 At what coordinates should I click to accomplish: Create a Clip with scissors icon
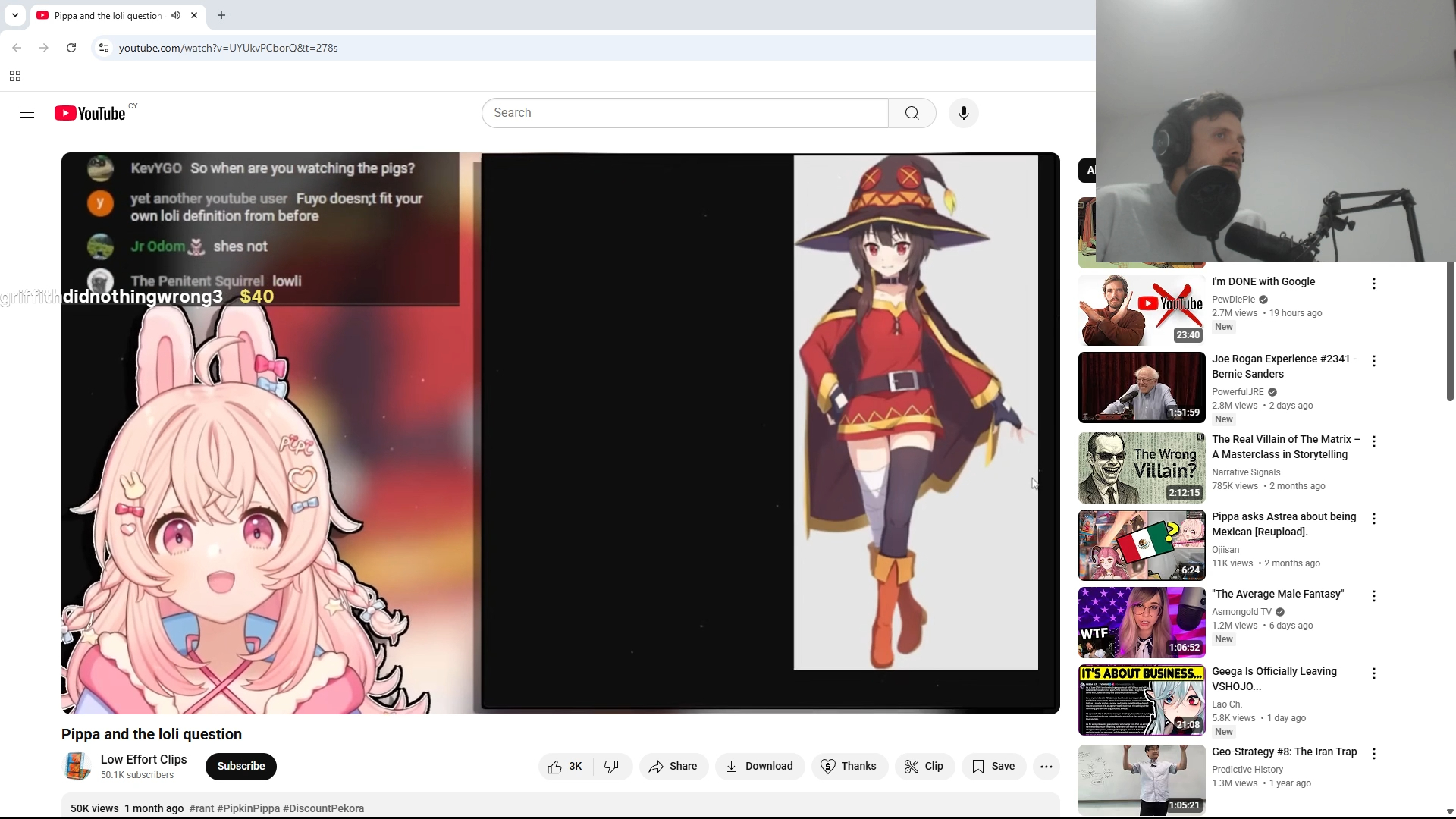tap(924, 767)
